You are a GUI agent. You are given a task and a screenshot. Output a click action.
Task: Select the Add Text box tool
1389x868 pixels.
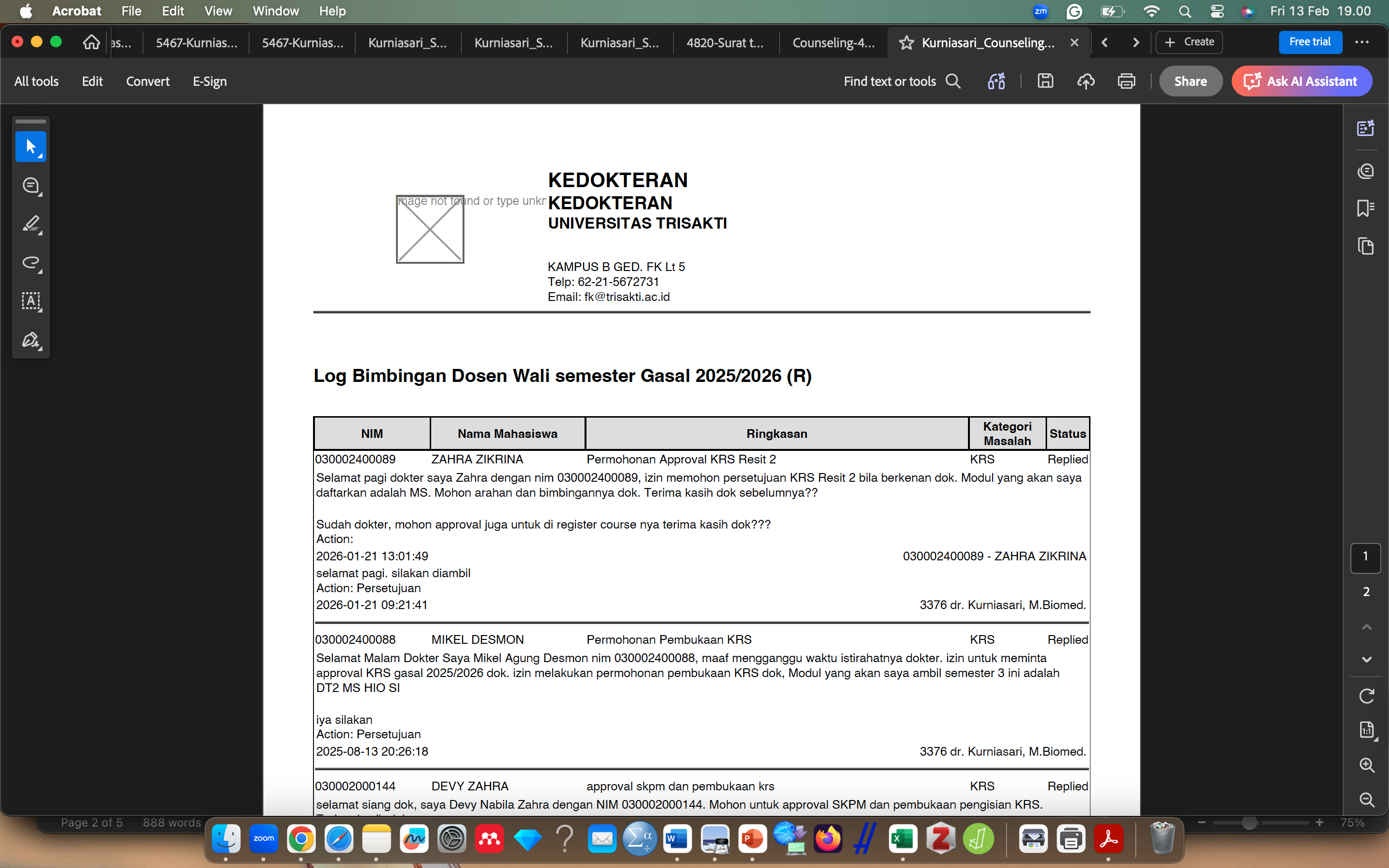[30, 301]
